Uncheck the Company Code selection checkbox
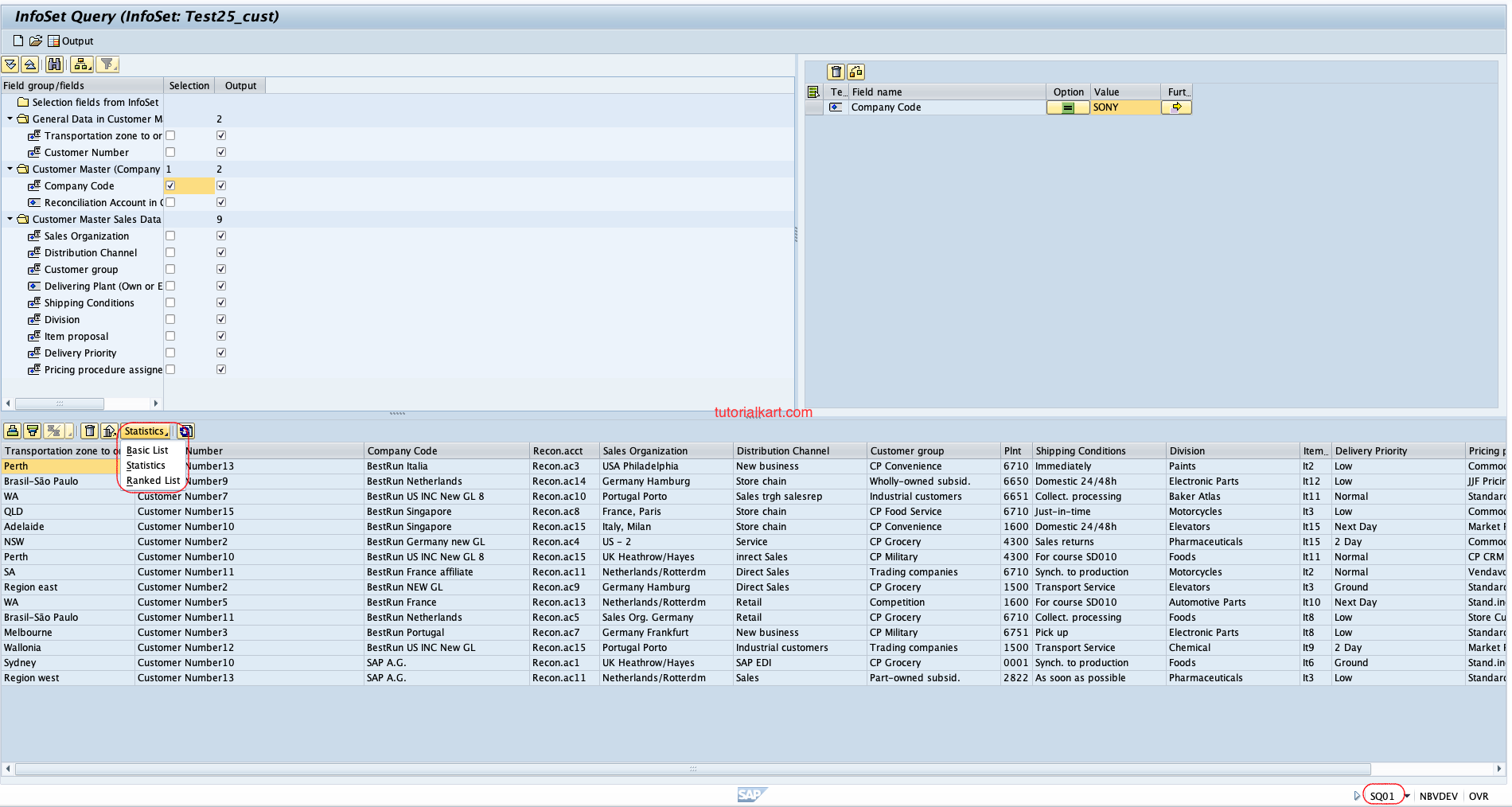The width and height of the screenshot is (1512, 807). click(x=170, y=185)
